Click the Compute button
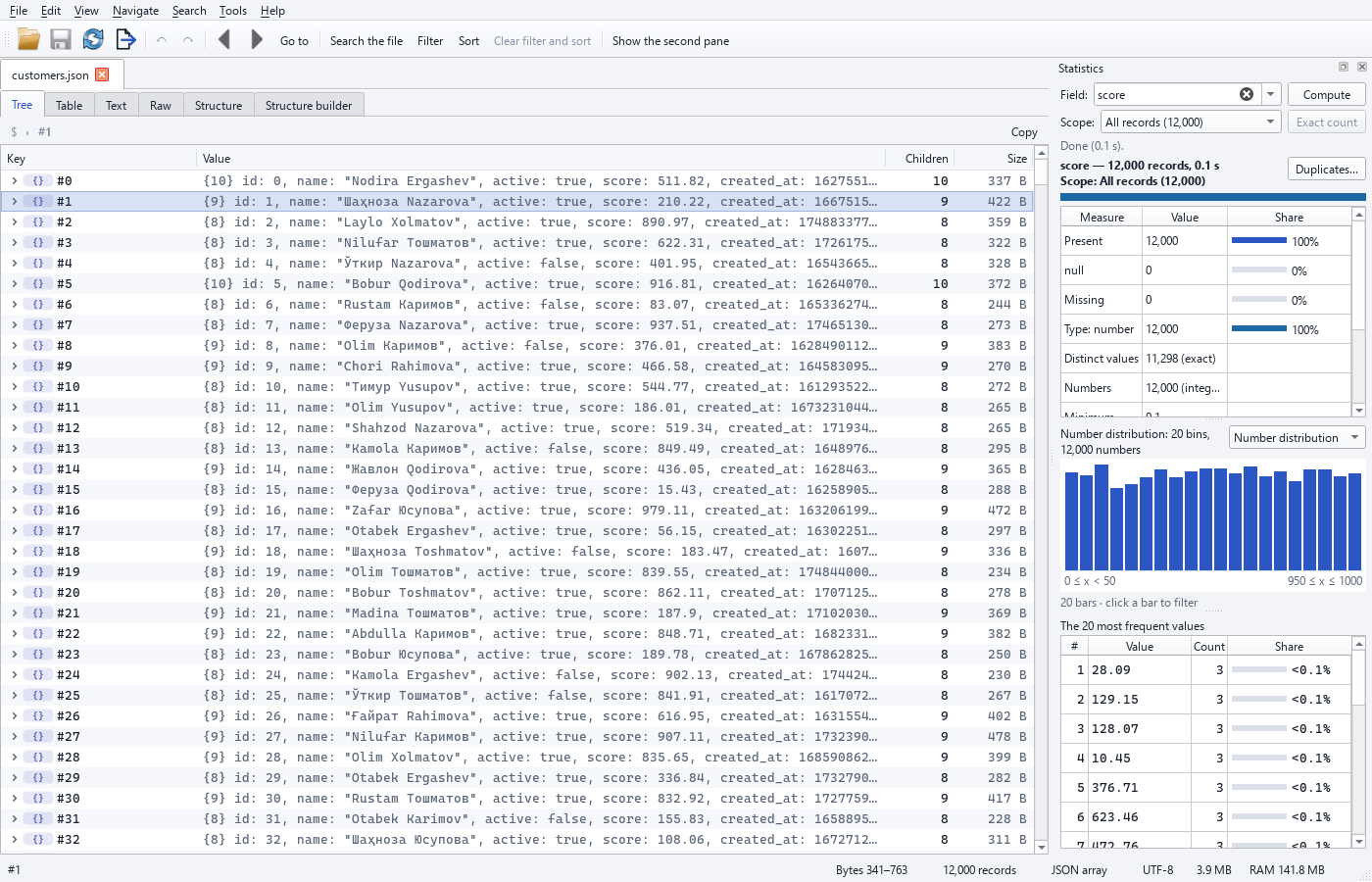The height and width of the screenshot is (882, 1372). pyautogui.click(x=1327, y=94)
